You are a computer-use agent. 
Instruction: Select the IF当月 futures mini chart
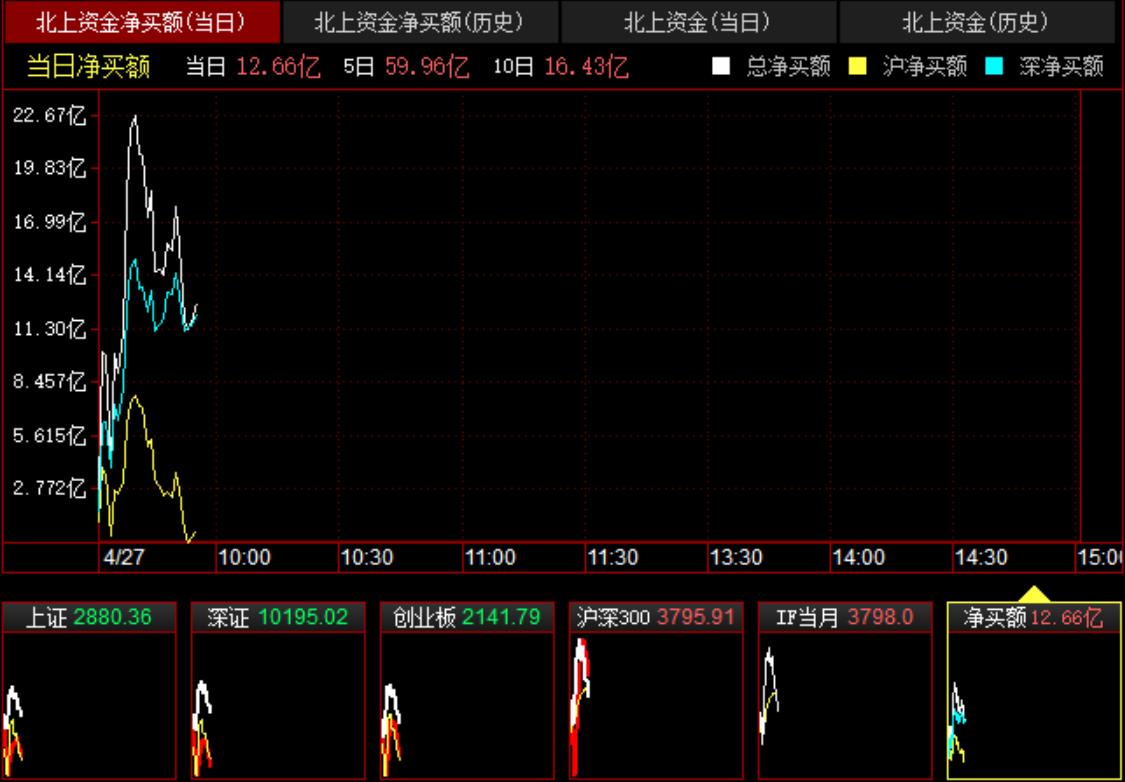845,690
